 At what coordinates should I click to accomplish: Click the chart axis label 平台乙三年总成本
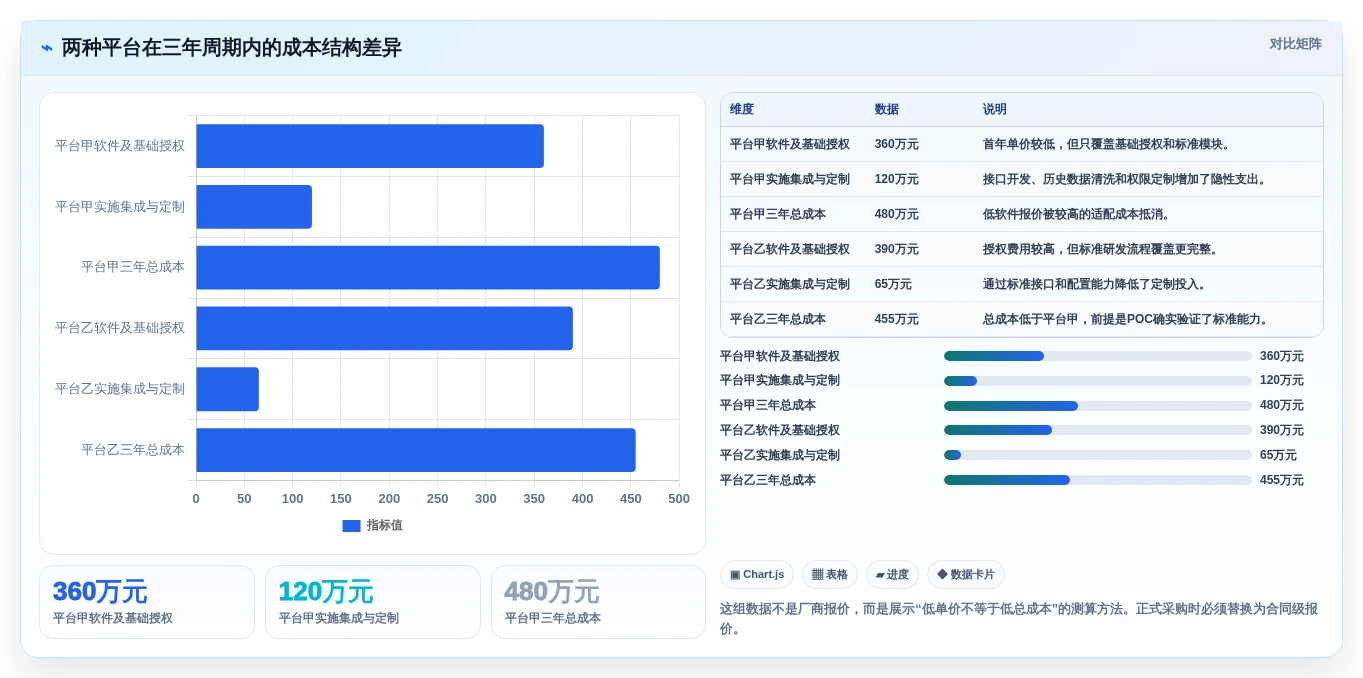(133, 450)
